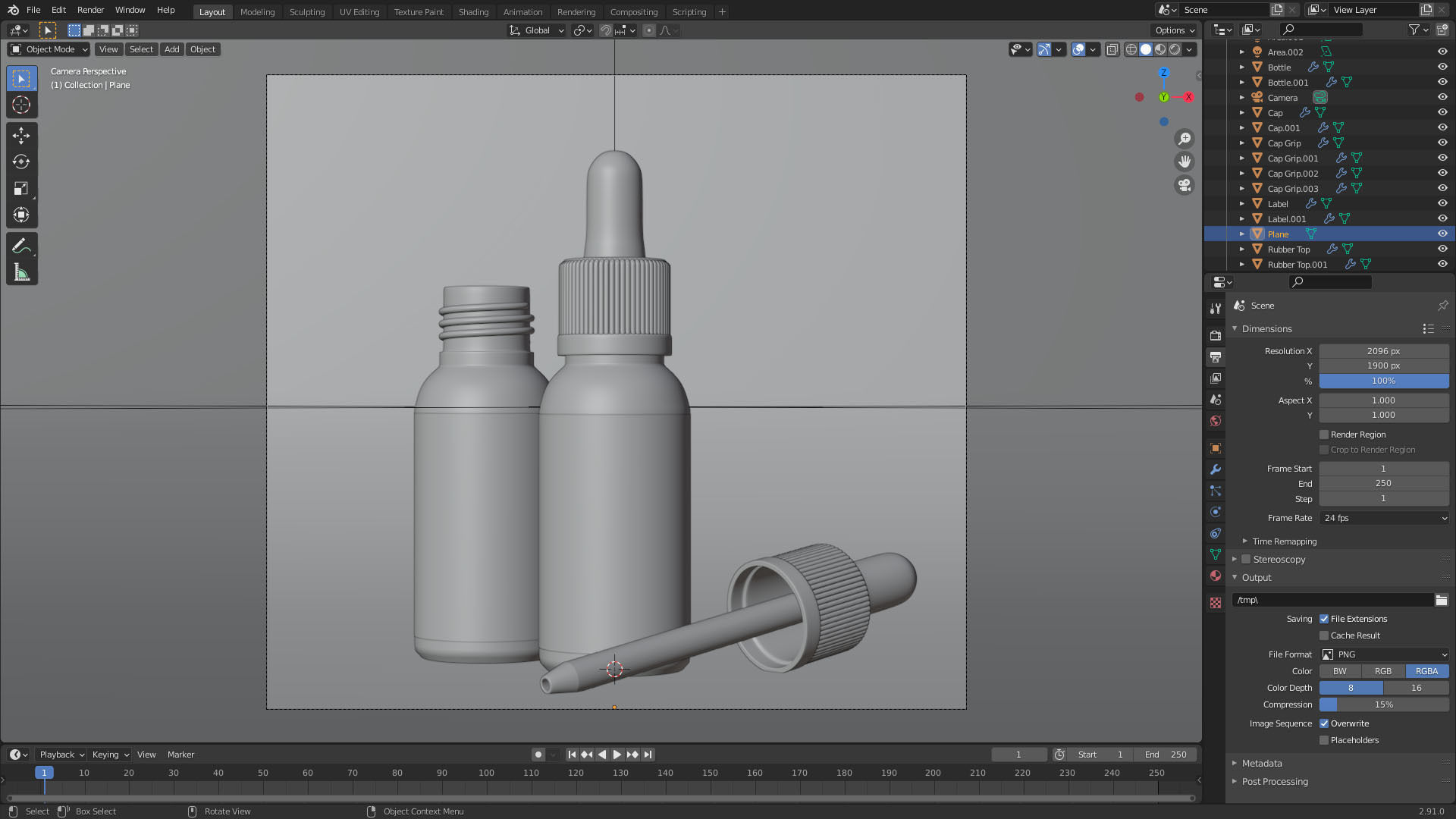
Task: Enable the Stereoscopy checkbox
Action: [x=1245, y=560]
